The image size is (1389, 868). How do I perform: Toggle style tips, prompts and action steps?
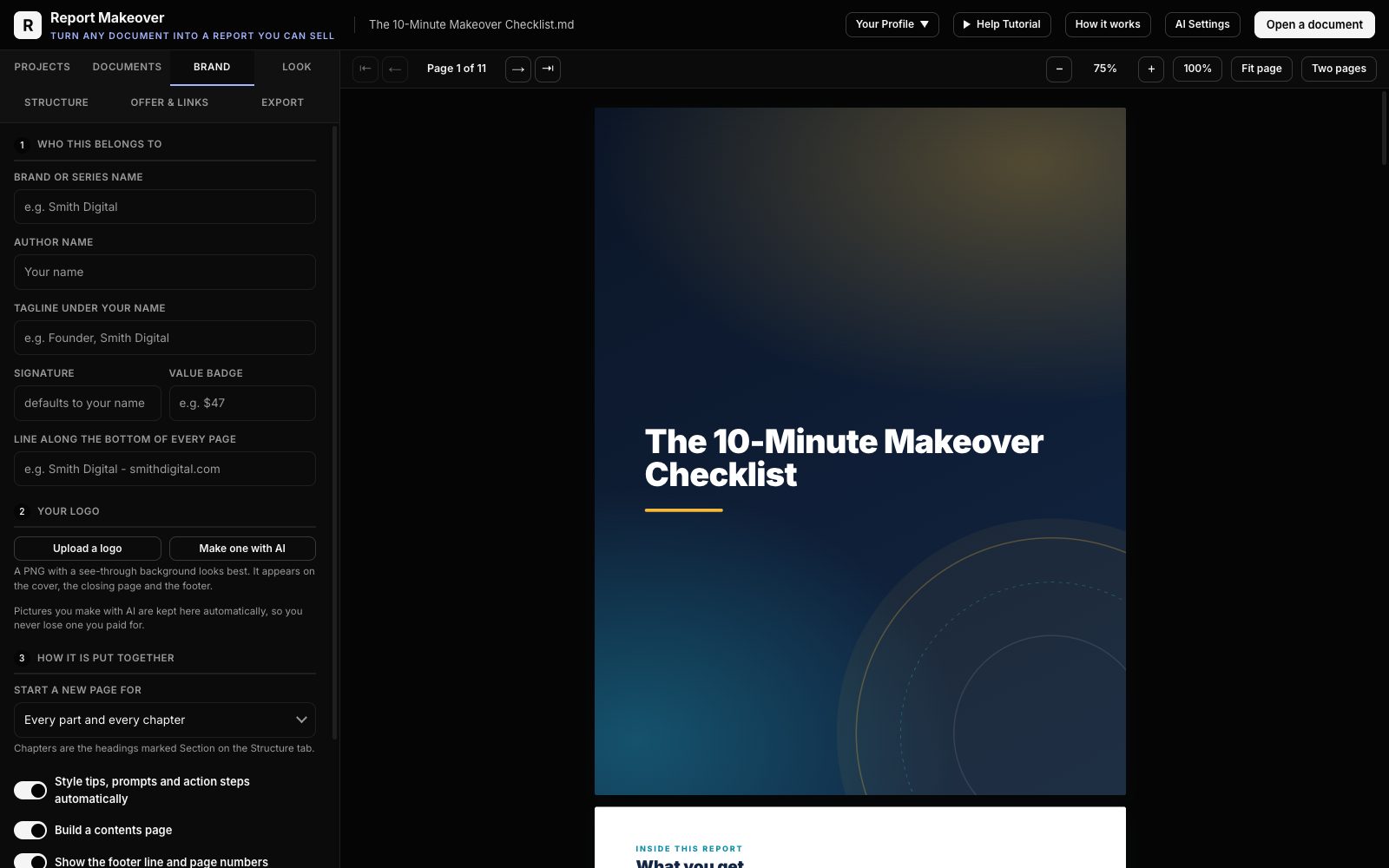(x=30, y=790)
